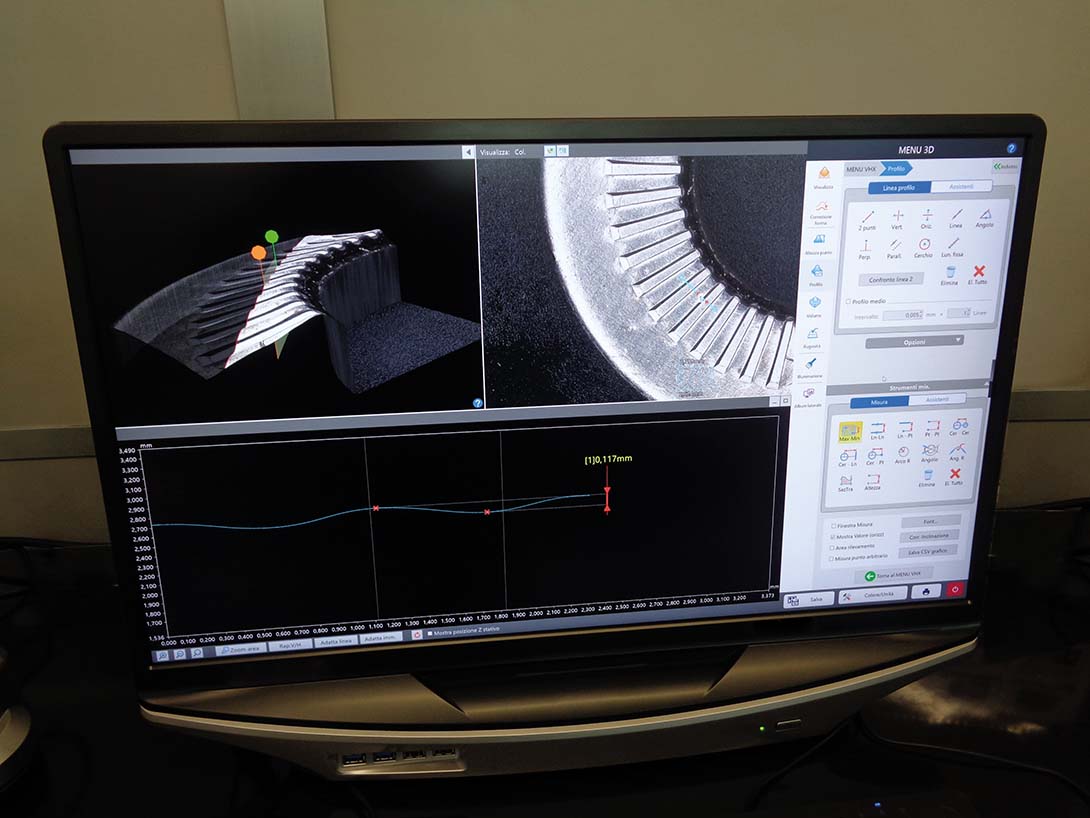Screen dimensions: 1090x818
Task: Select the Oriz horizontal line tool
Action: [927, 219]
